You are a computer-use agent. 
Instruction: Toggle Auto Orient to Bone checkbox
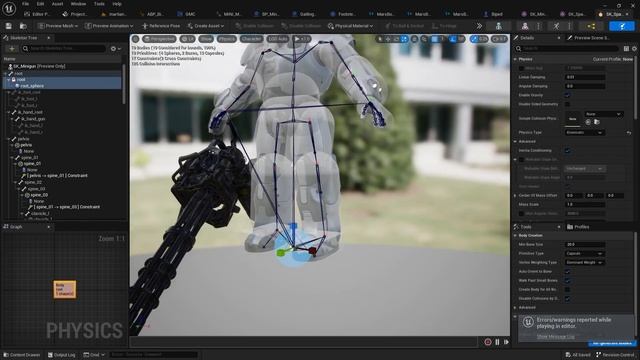coord(567,271)
